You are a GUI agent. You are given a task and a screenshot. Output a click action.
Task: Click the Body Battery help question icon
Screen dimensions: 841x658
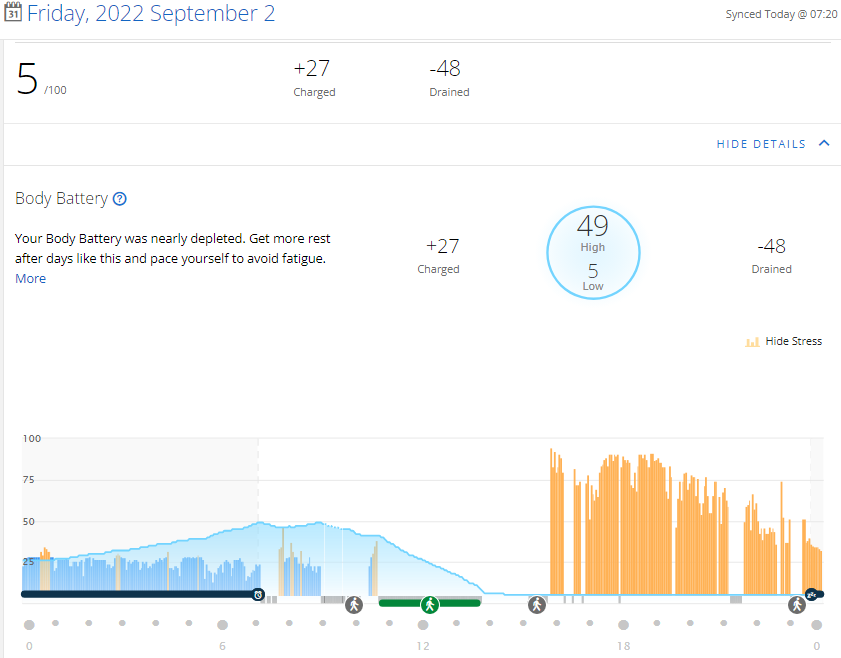click(x=120, y=199)
